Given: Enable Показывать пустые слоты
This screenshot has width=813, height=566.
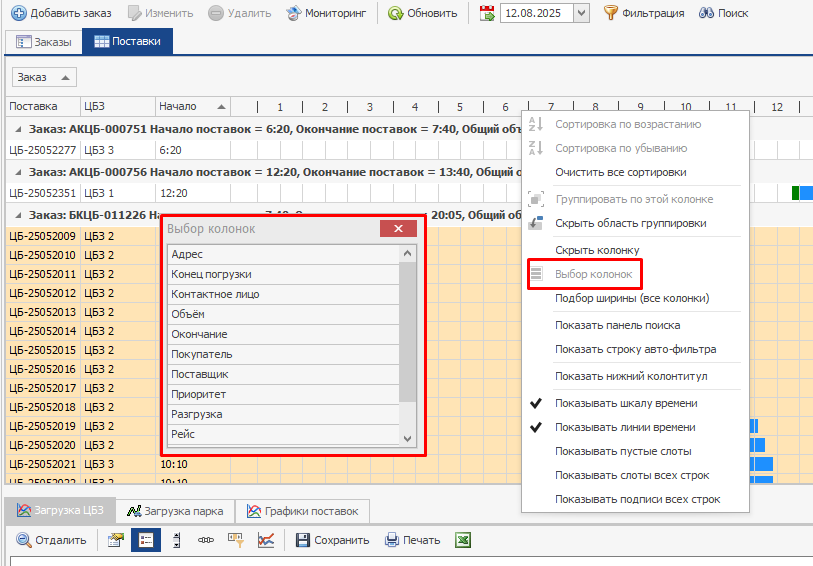Looking at the screenshot, I should coord(622,451).
